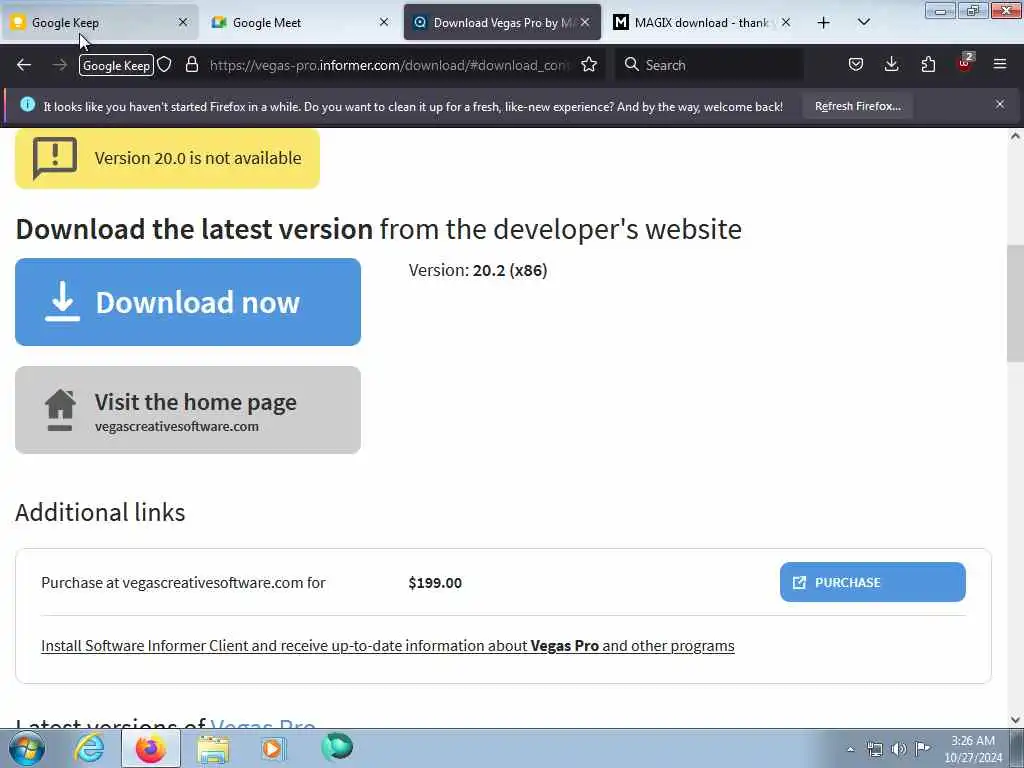Click the scrollbar up arrow
Image resolution: width=1024 pixels, height=768 pixels.
pos(1015,136)
